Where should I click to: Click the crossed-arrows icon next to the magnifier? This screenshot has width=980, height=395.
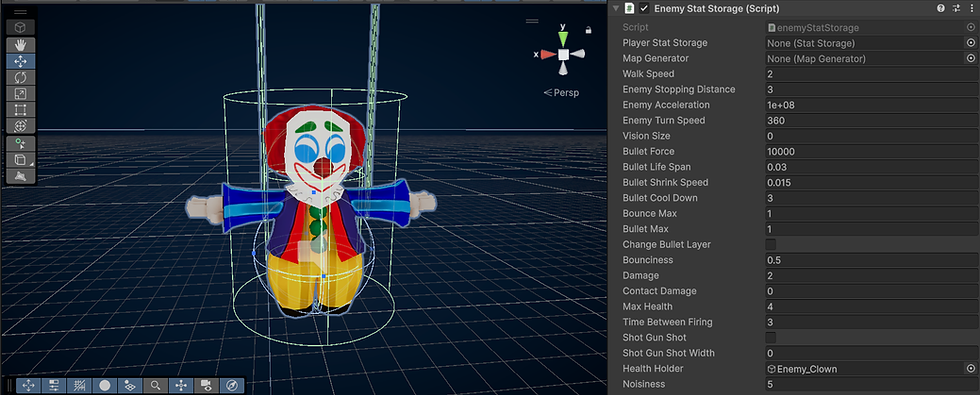tap(181, 386)
